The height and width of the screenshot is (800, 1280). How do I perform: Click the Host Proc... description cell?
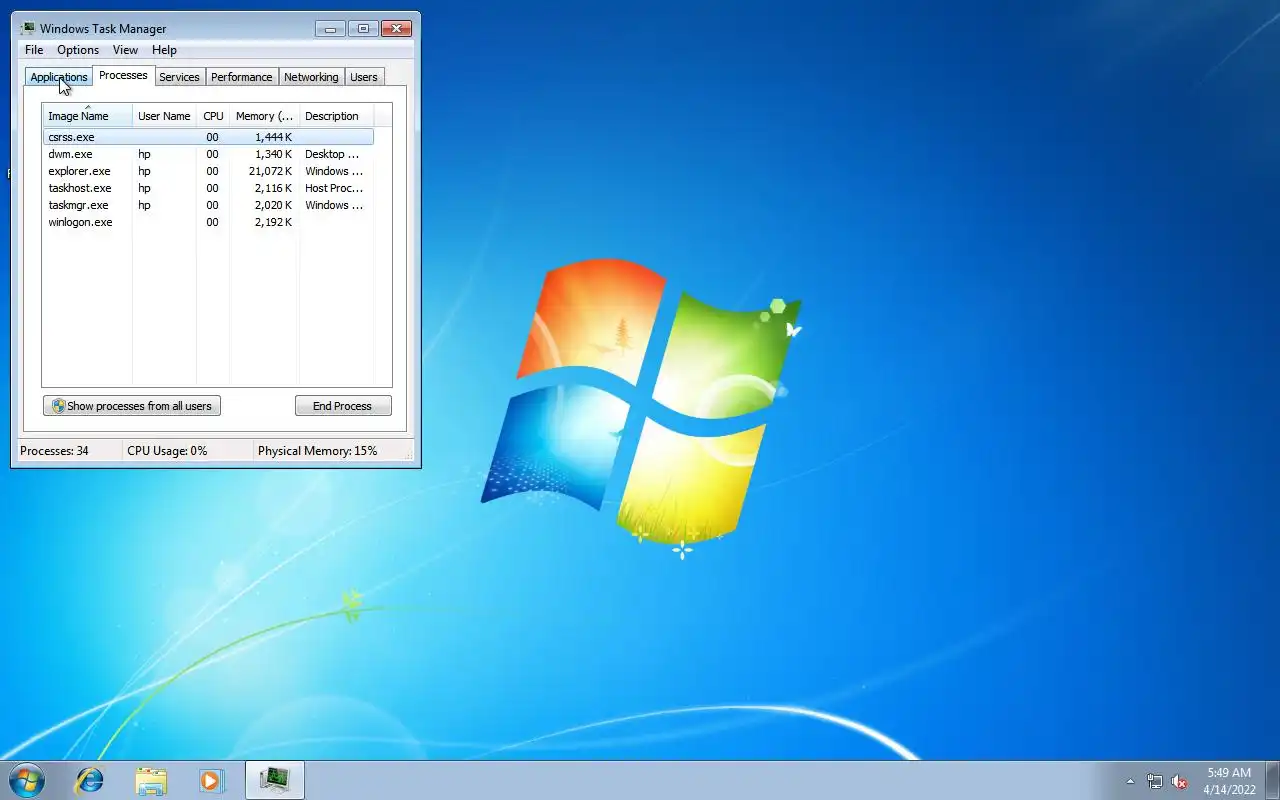click(x=334, y=188)
